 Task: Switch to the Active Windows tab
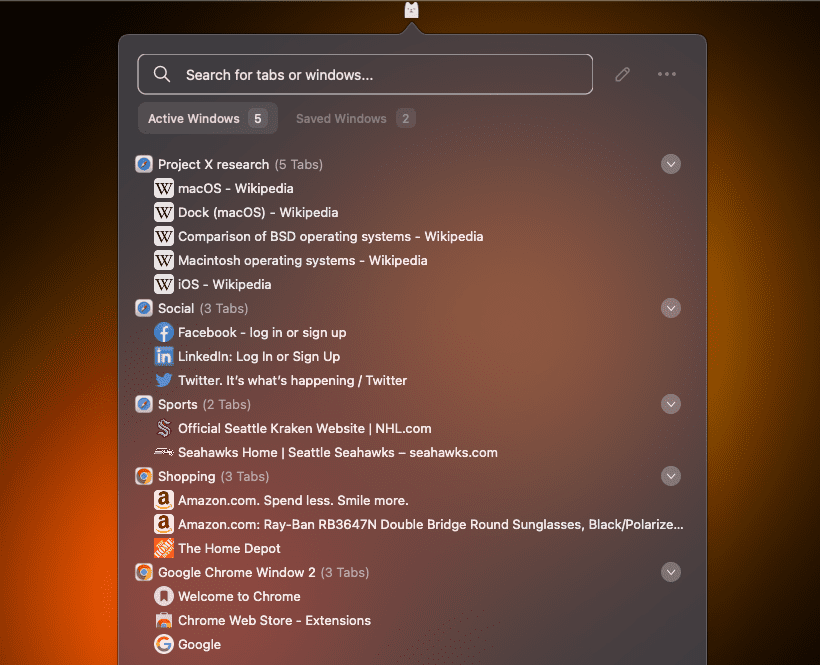(x=208, y=119)
